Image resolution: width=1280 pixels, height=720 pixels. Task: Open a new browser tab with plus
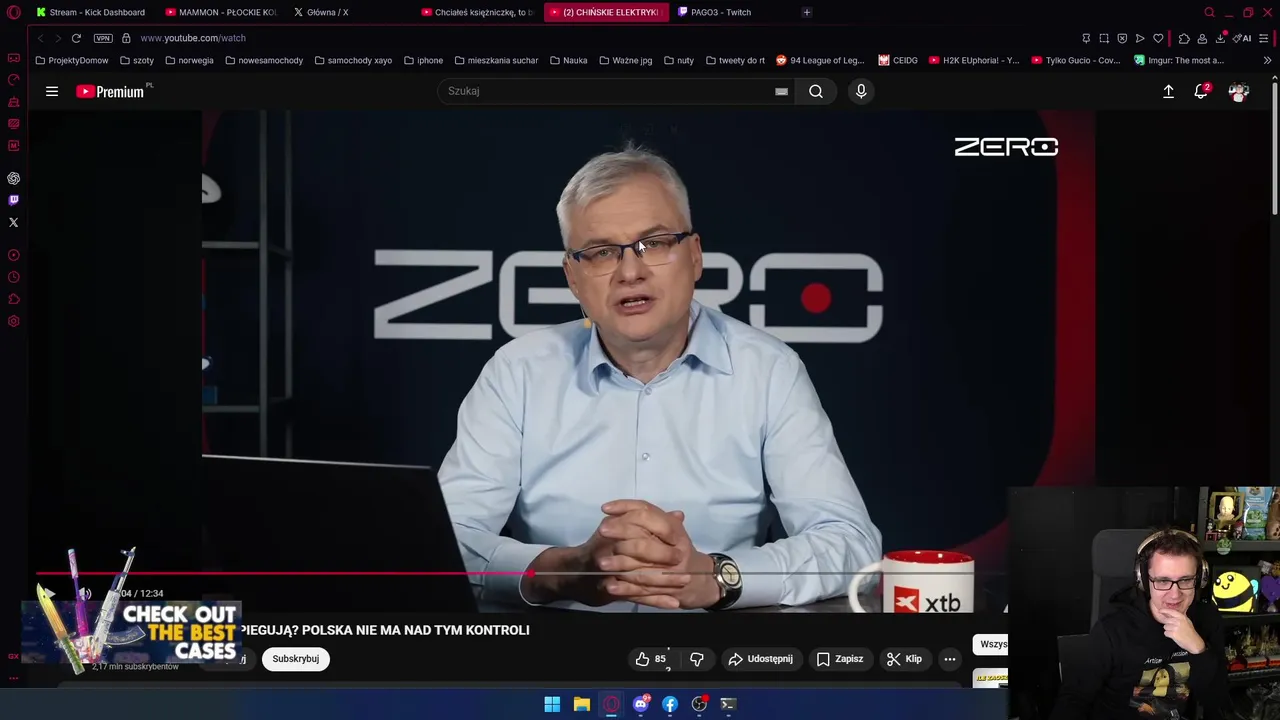pos(807,12)
